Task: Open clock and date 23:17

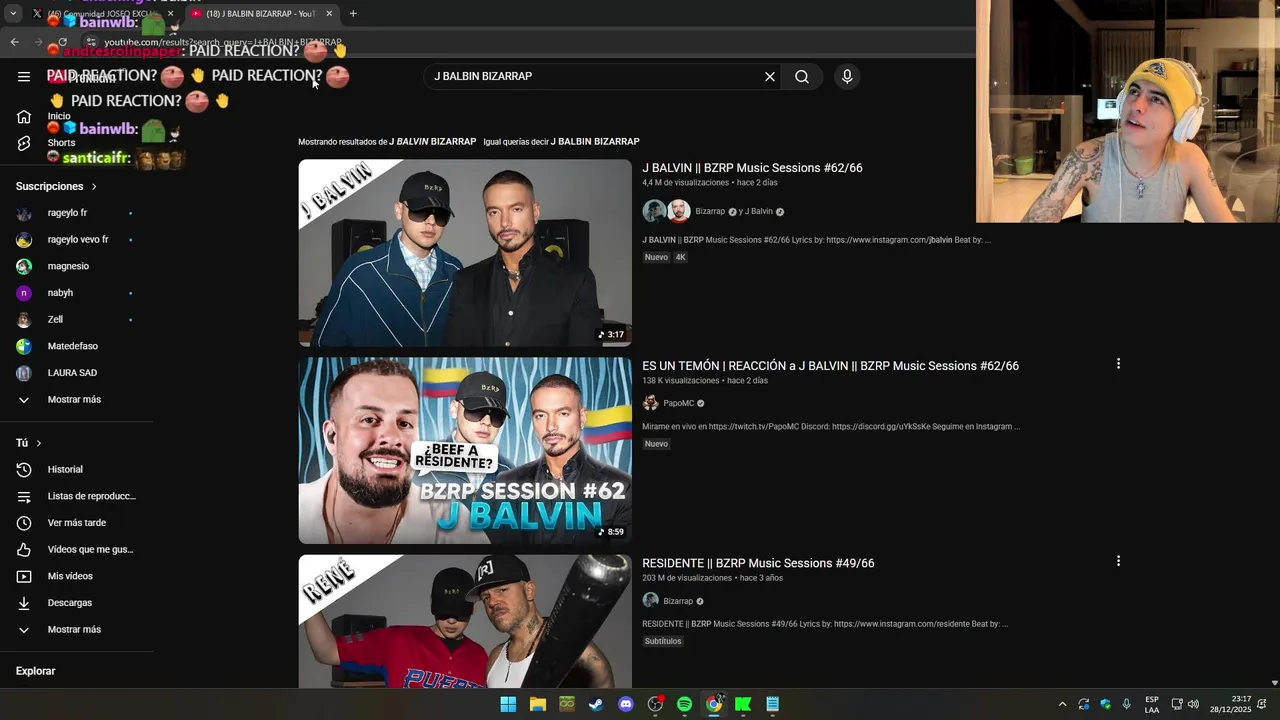Action: point(1230,704)
